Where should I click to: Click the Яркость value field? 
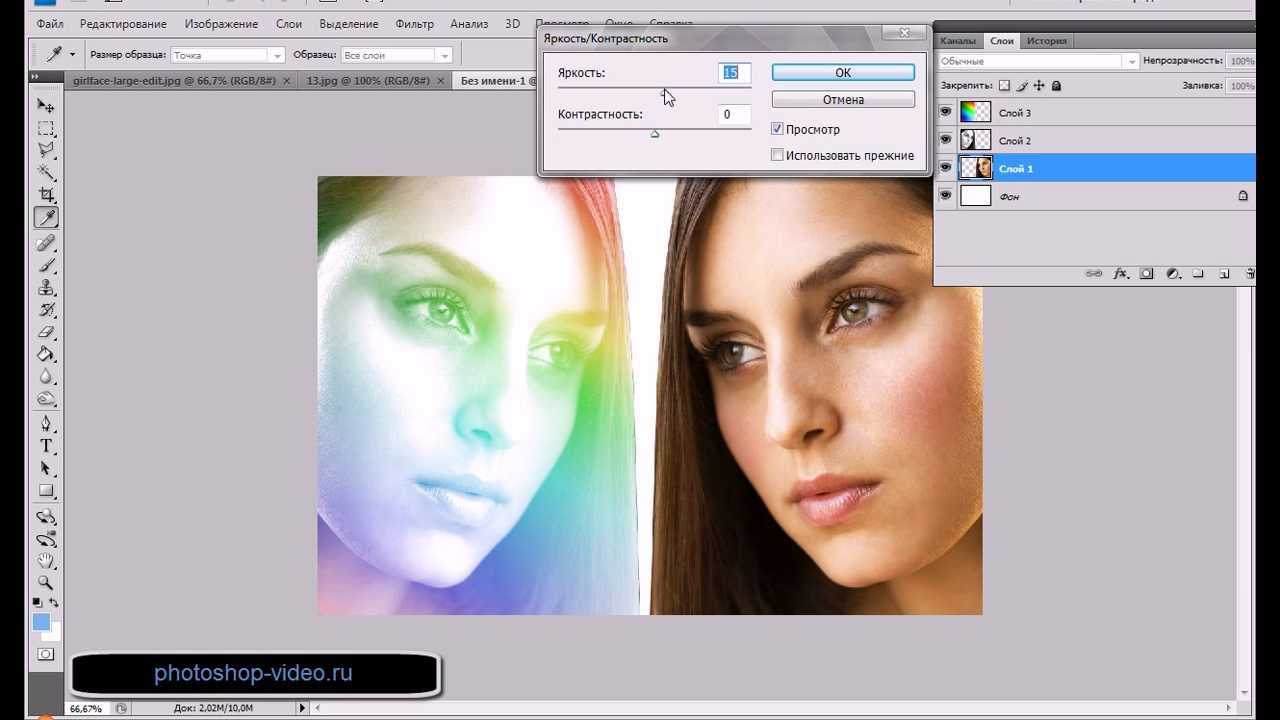pyautogui.click(x=733, y=72)
